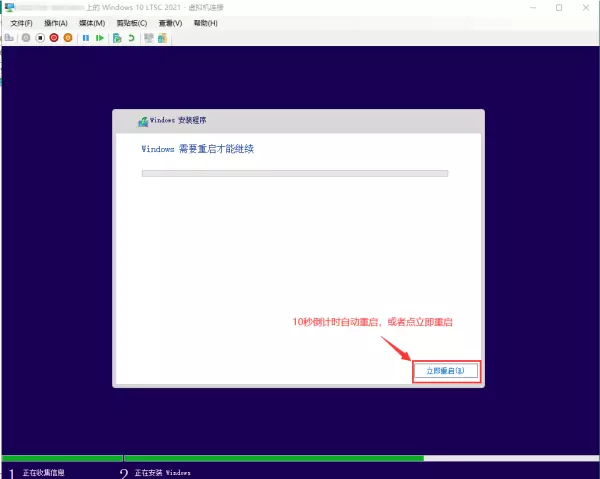
Task: Click the restart countdown progress bar
Action: [295, 174]
